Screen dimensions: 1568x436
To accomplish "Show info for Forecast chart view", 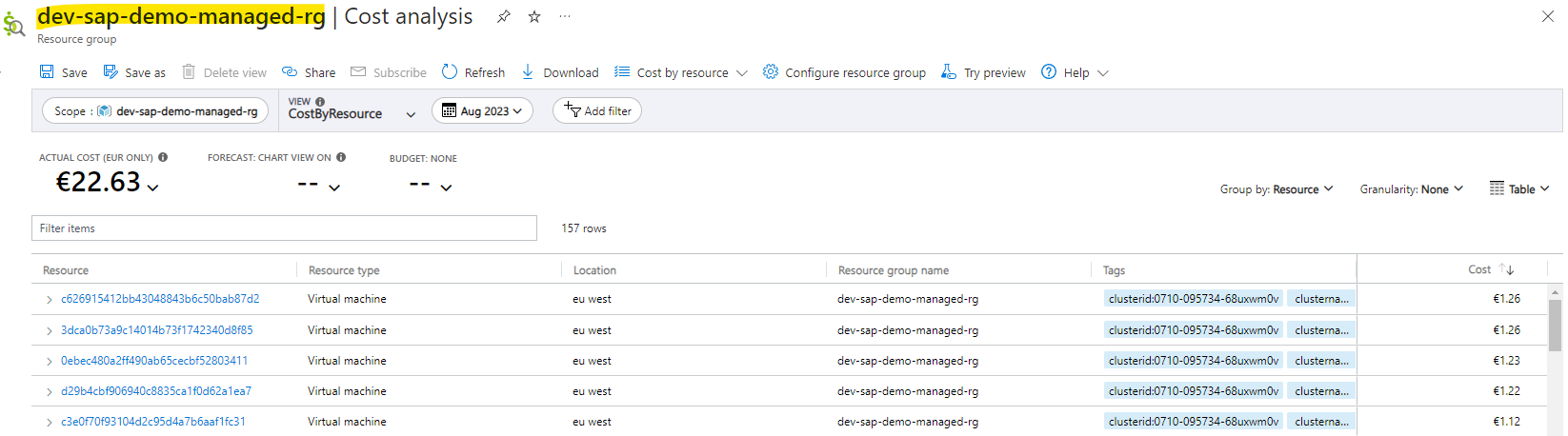I will coord(341,157).
